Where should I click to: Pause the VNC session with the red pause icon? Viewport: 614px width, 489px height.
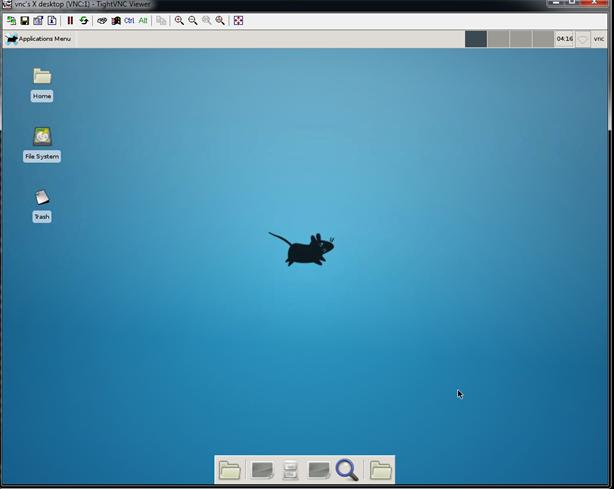coord(70,20)
